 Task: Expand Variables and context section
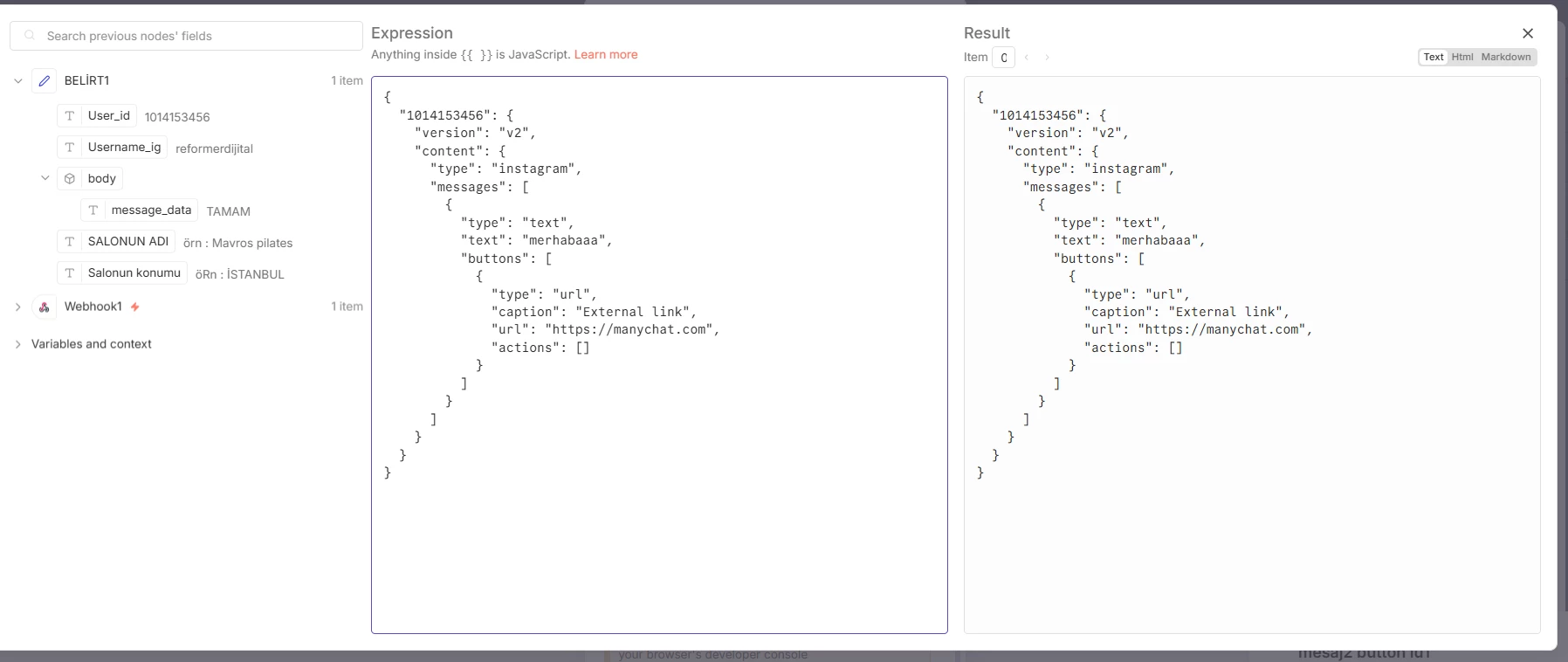click(18, 344)
